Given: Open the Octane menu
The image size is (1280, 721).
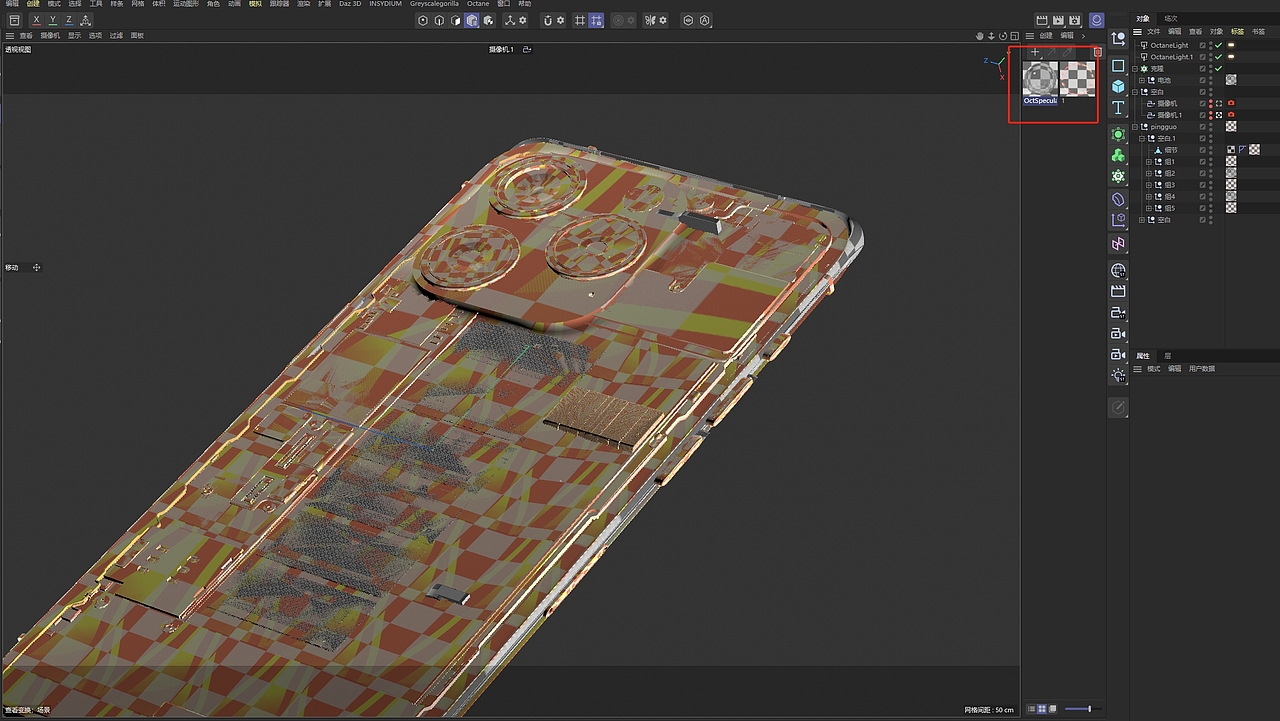Looking at the screenshot, I should click(478, 4).
